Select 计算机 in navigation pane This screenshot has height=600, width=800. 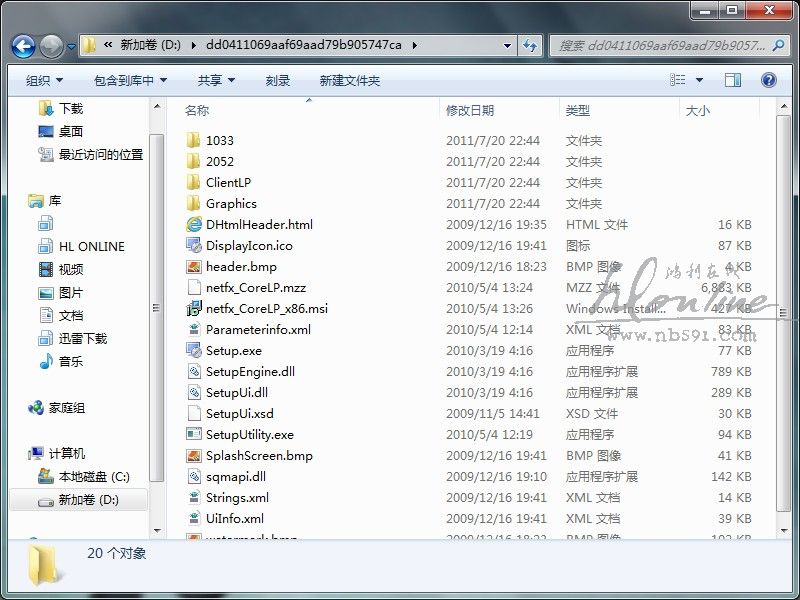pyautogui.click(x=66, y=454)
